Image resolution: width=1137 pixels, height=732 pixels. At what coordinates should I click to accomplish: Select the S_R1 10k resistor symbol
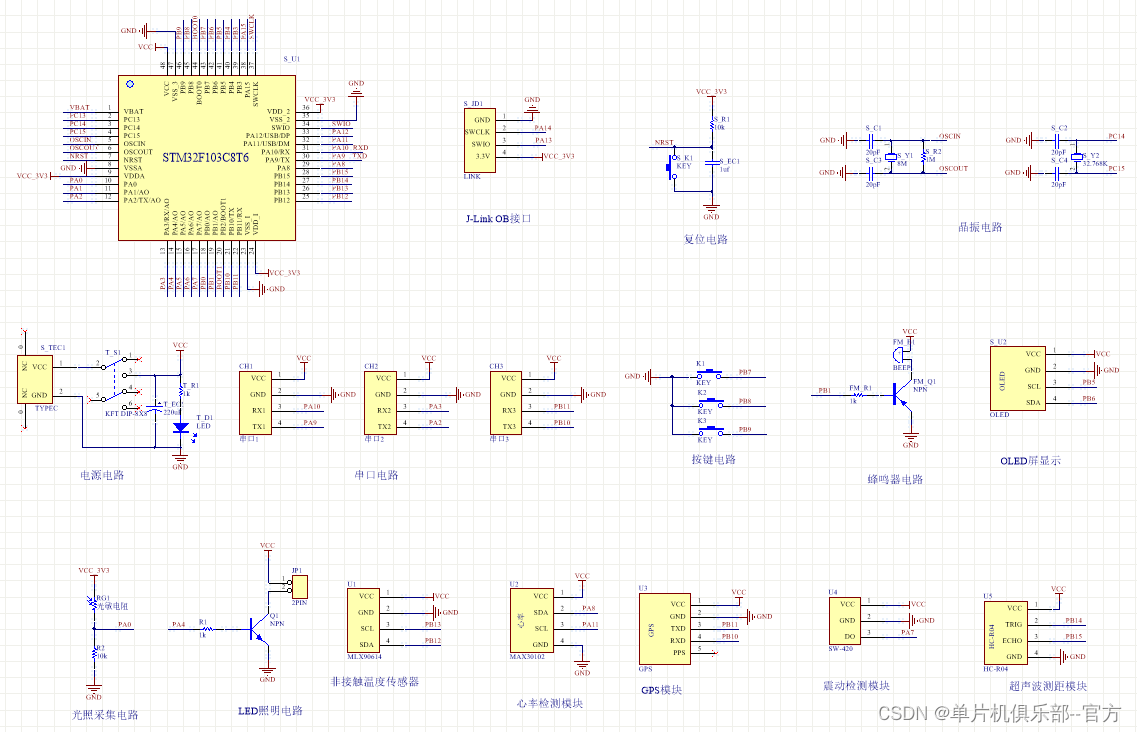[x=713, y=125]
